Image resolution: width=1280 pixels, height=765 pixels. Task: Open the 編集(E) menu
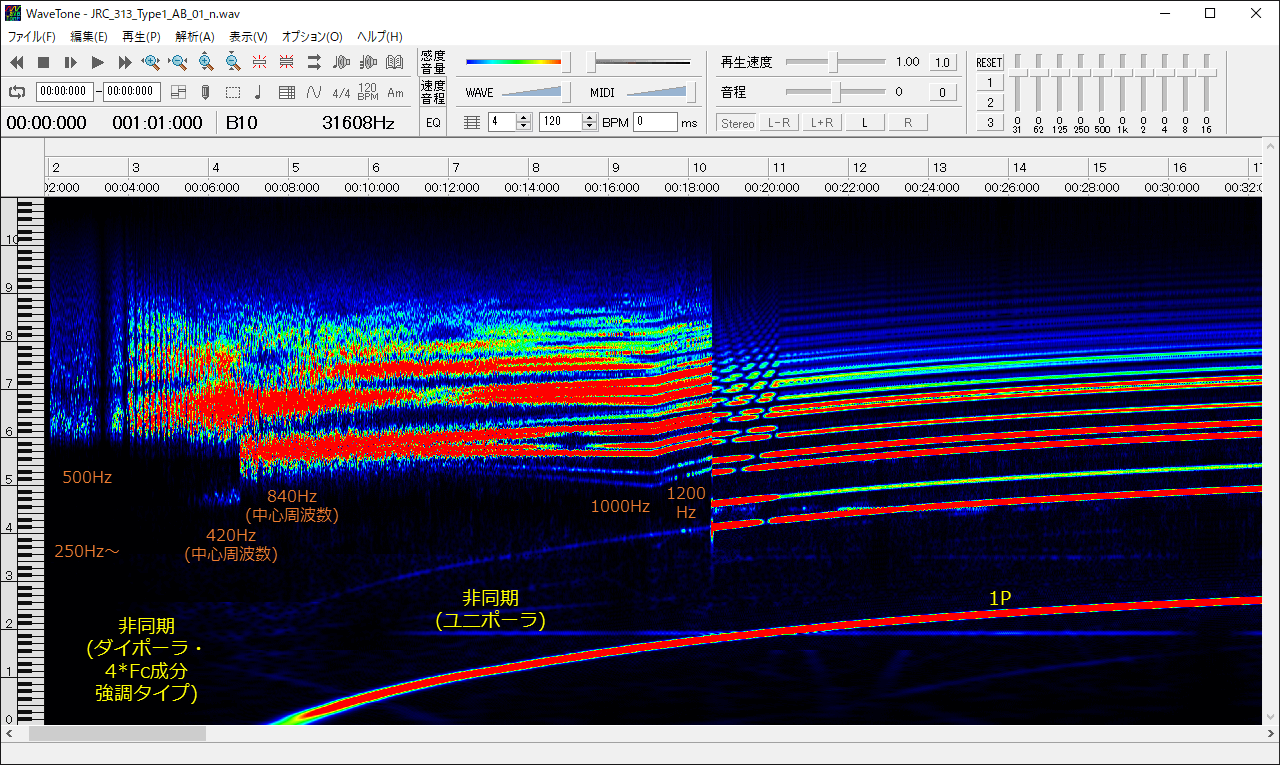coord(89,36)
